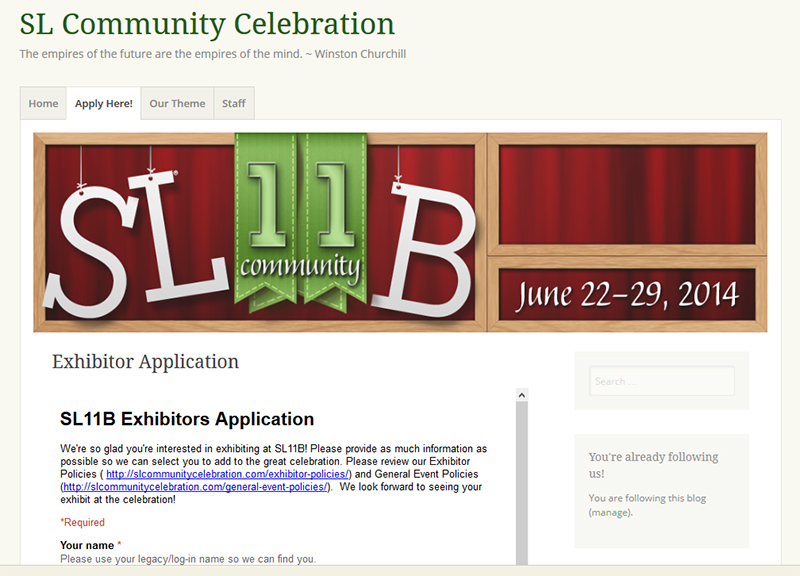
Task: Click the SL11B Exhibitors Application heading
Action: point(187,419)
